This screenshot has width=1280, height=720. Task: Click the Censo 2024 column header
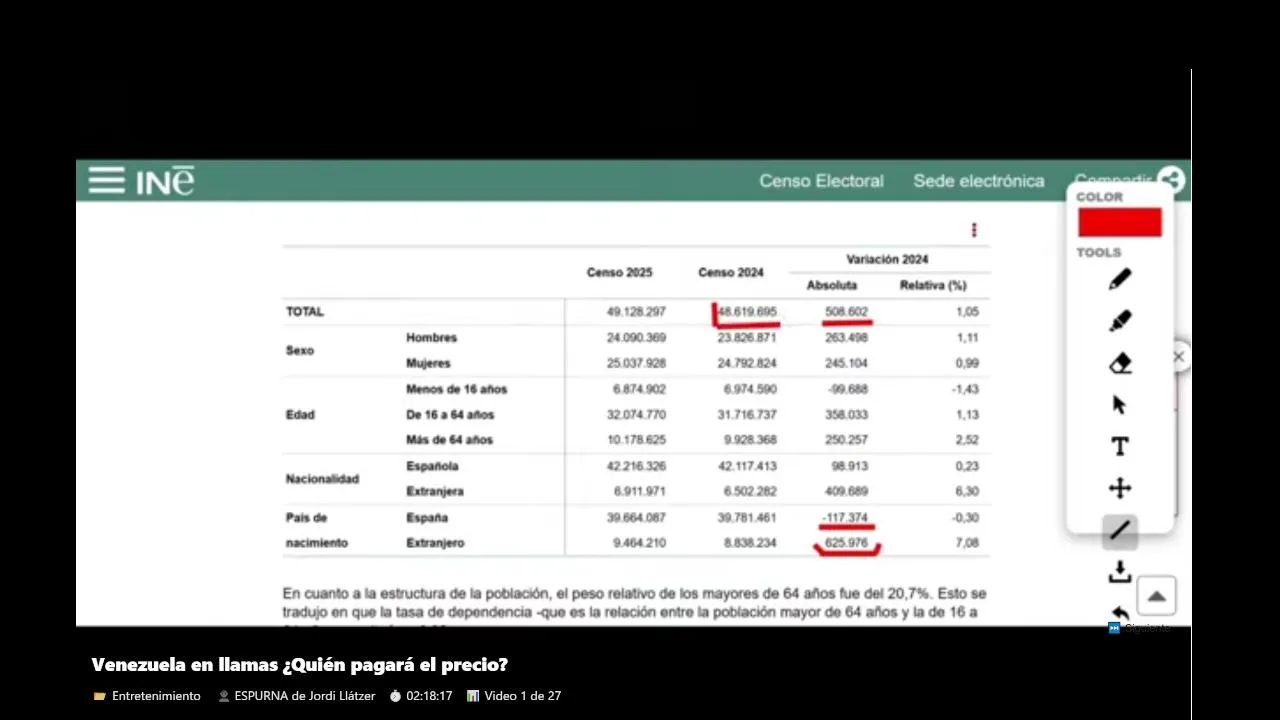pos(731,273)
